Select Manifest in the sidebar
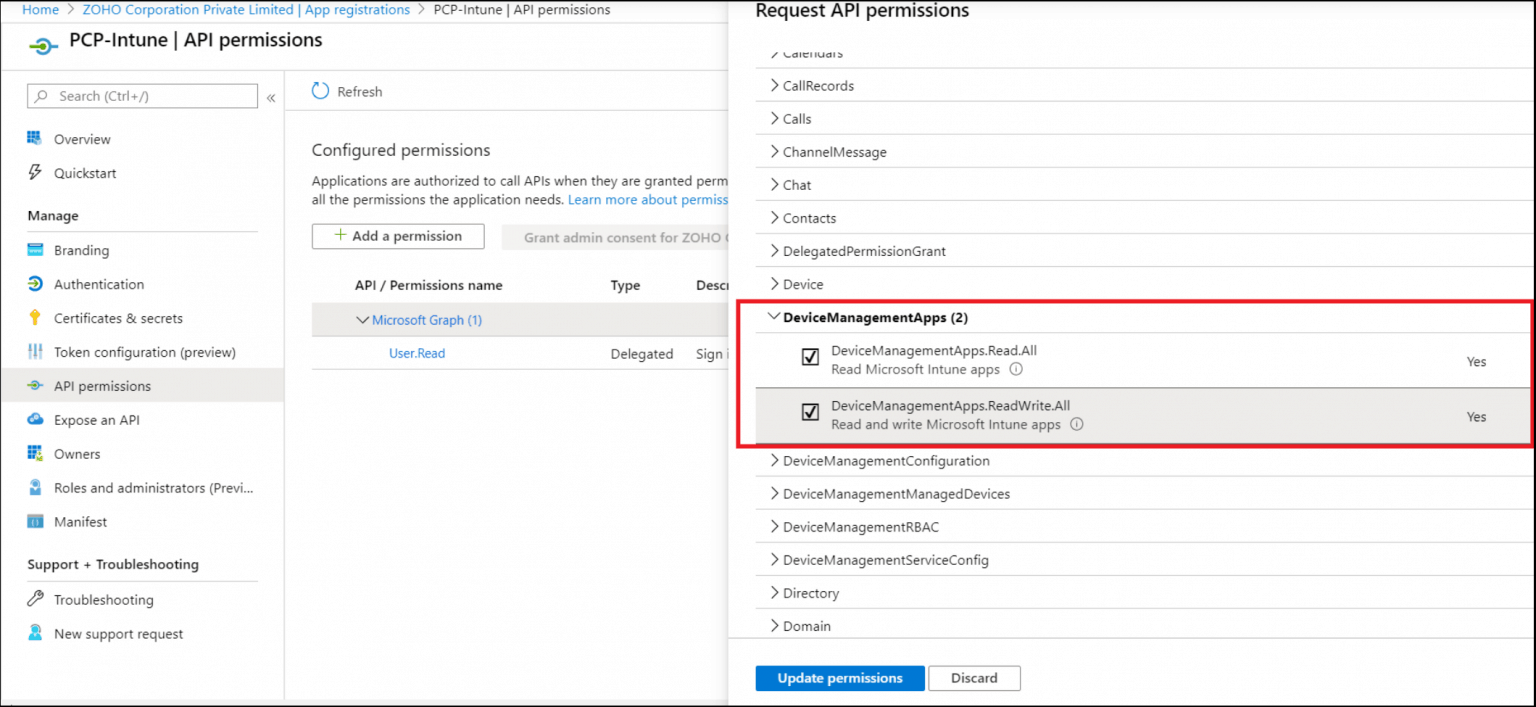Screen dimensions: 1536x707 [x=80, y=522]
